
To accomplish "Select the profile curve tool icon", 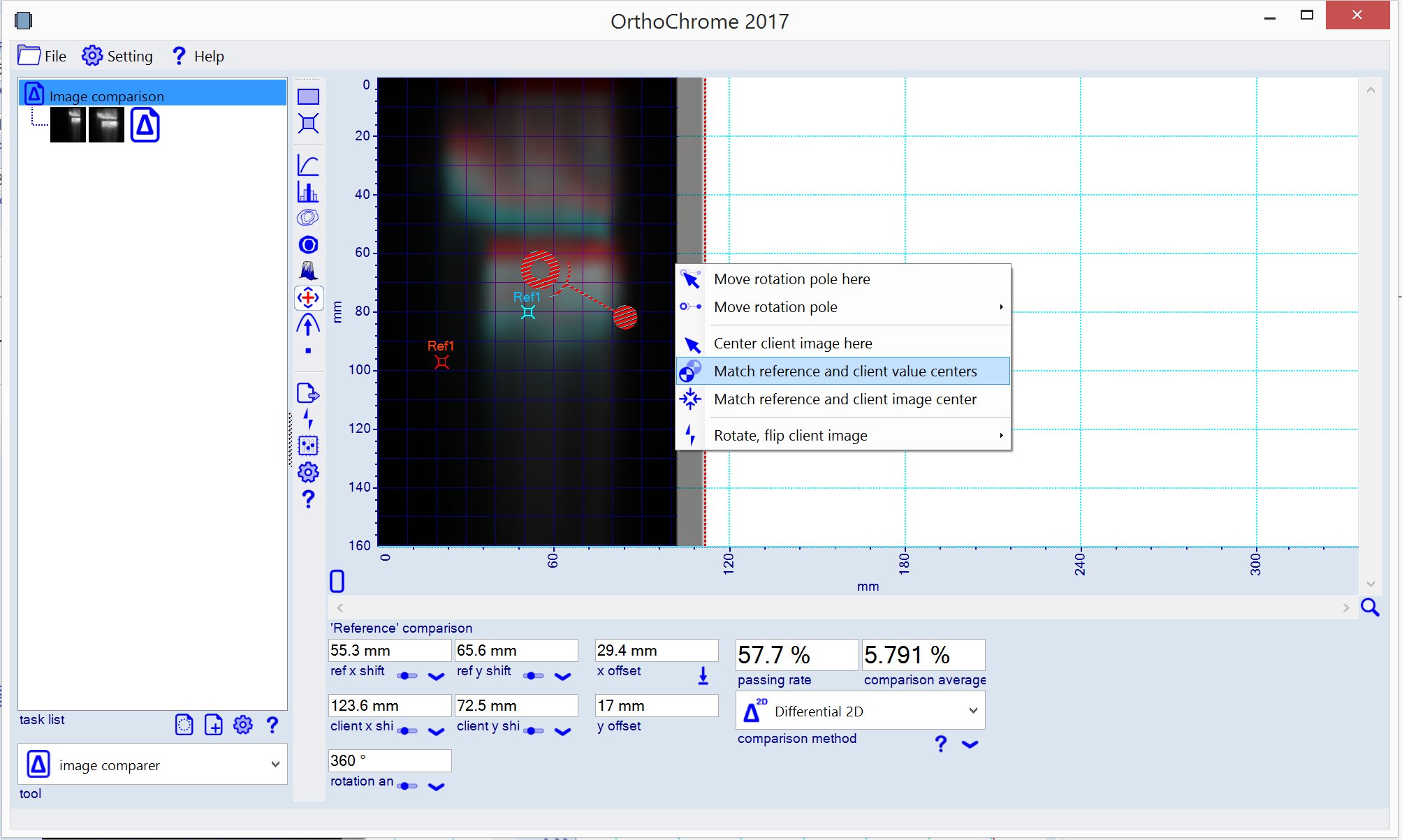I will coord(308,165).
